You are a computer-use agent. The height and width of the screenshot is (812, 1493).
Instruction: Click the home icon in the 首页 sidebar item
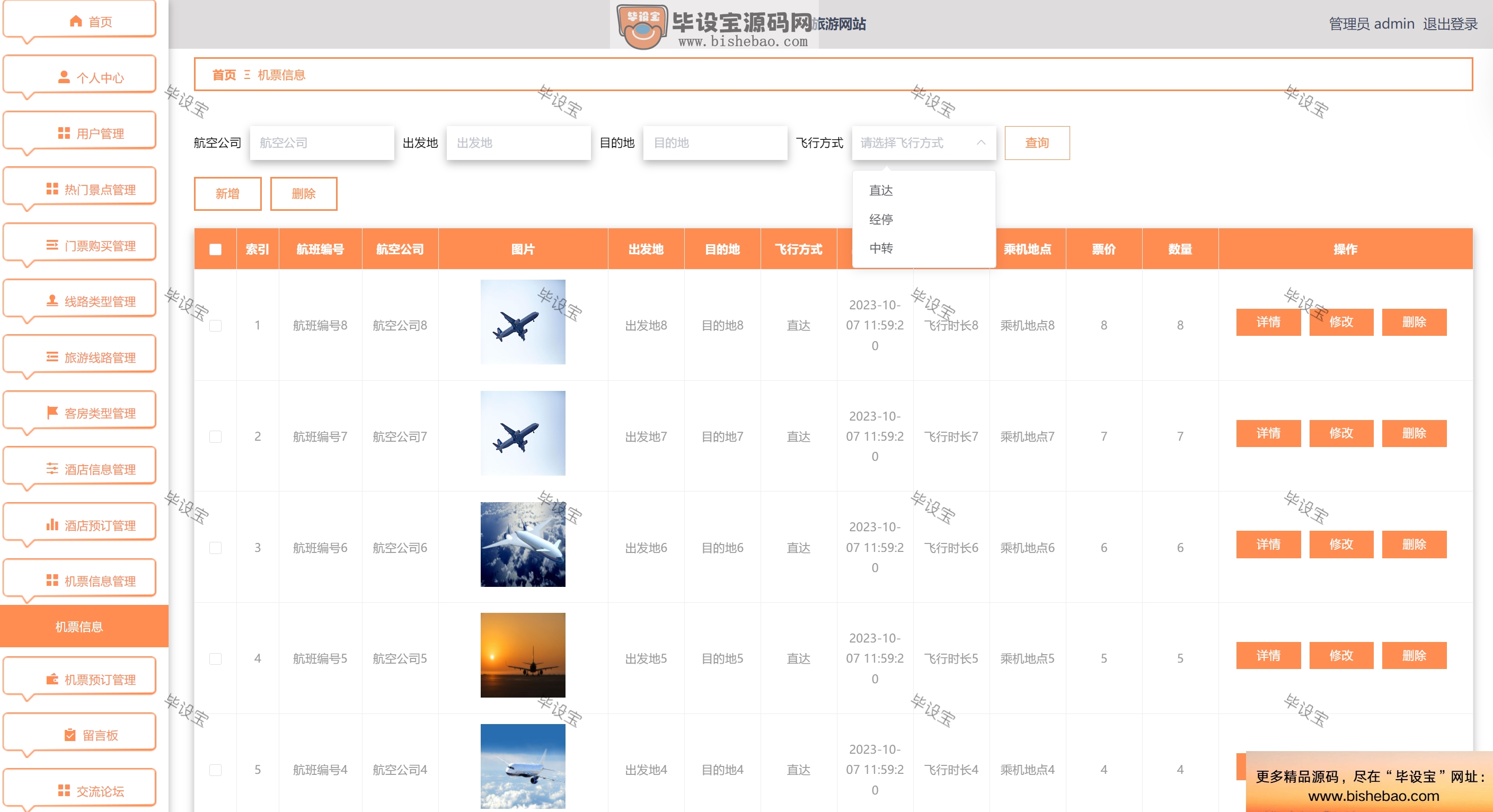[76, 21]
